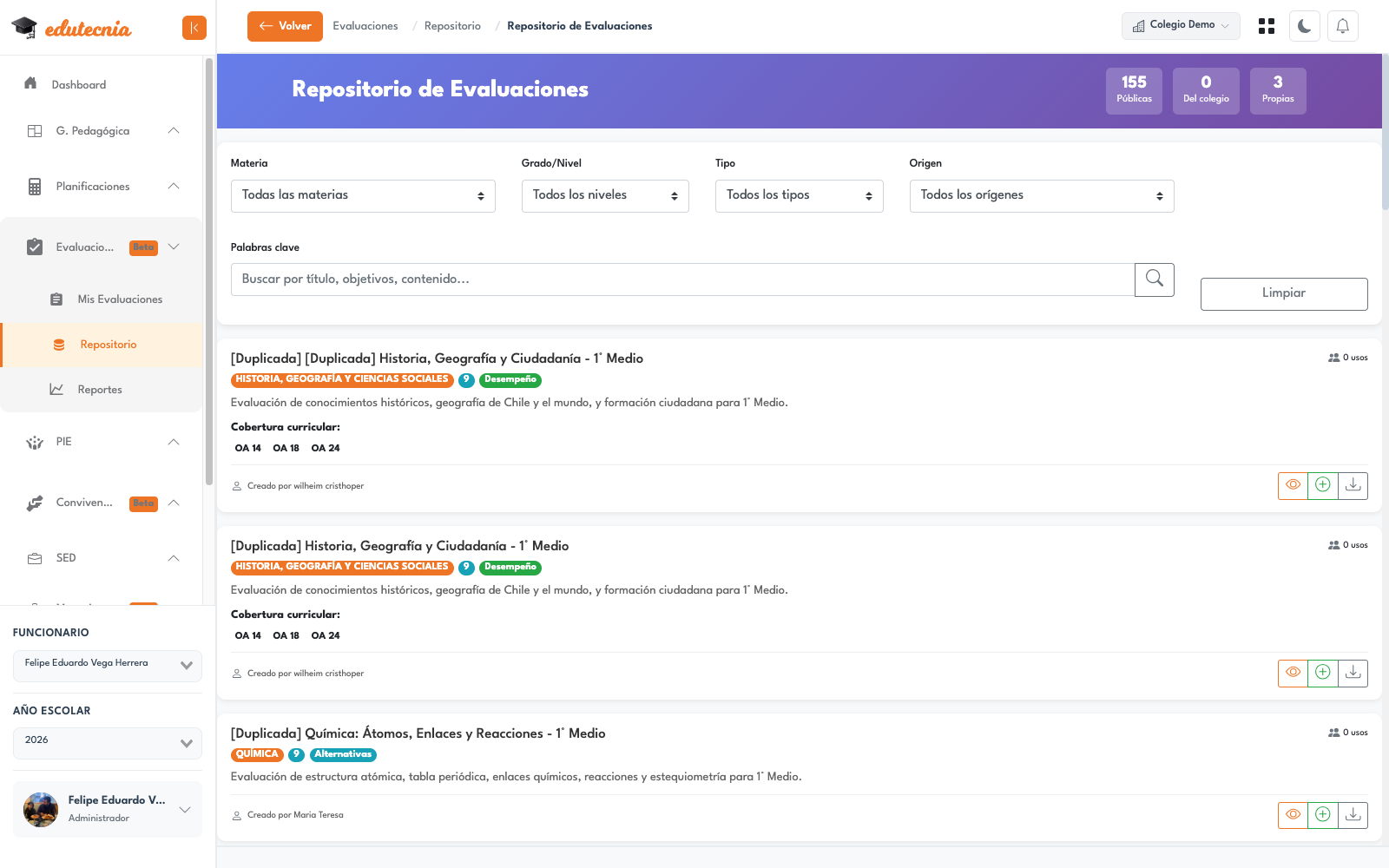Expand the Planificaciones menu chevron
The image size is (1389, 868).
[x=174, y=187]
